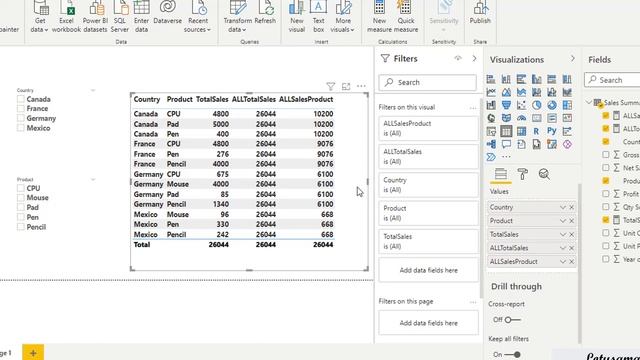Viewport: 640px width, 360px height.
Task: Choose the scatter chart visual
Action: (521, 105)
